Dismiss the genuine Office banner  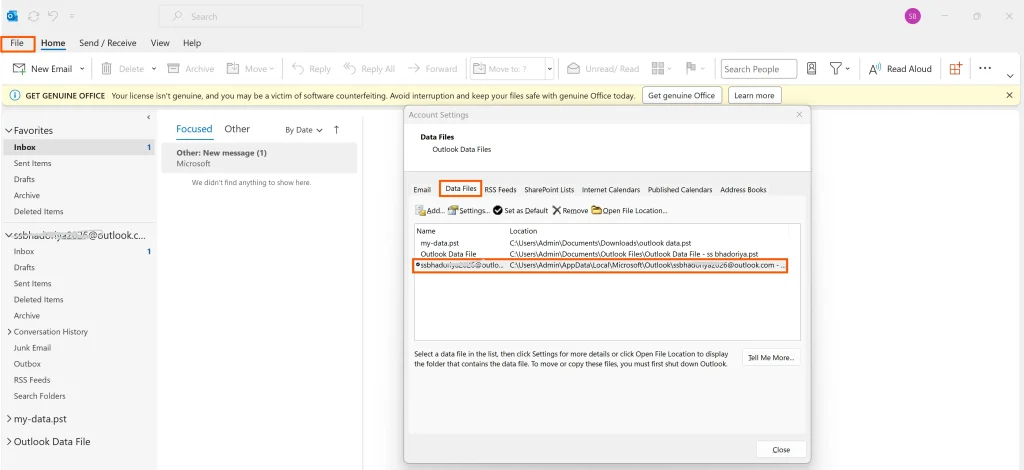pyautogui.click(x=1009, y=95)
